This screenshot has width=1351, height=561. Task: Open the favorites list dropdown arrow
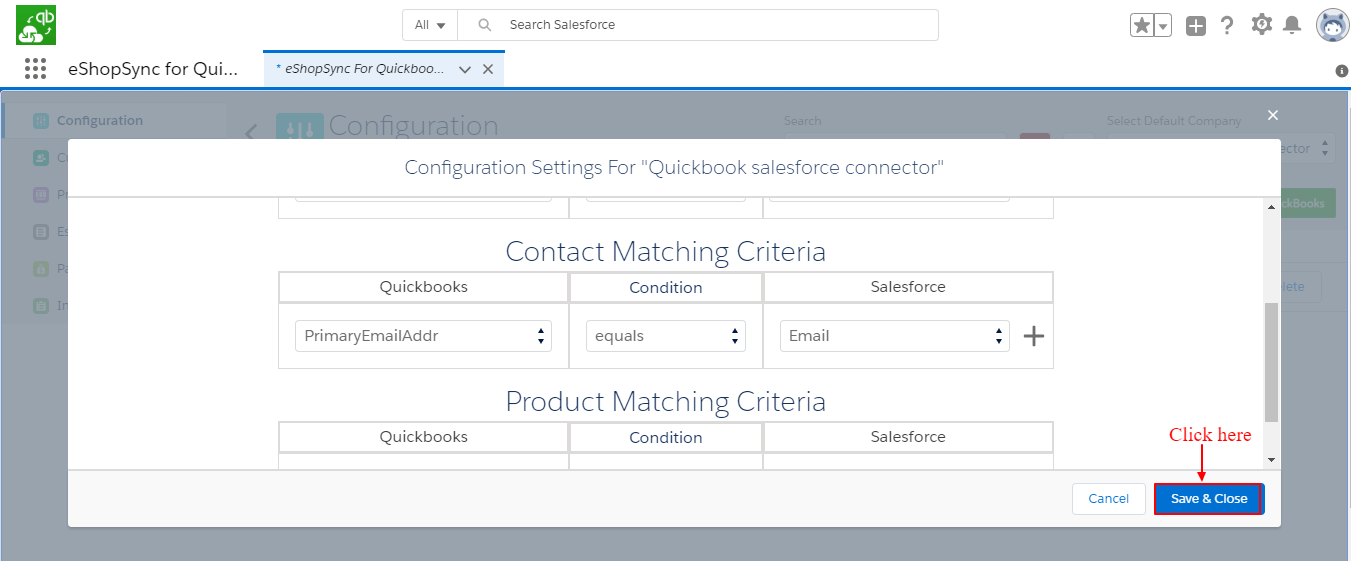pyautogui.click(x=1163, y=26)
